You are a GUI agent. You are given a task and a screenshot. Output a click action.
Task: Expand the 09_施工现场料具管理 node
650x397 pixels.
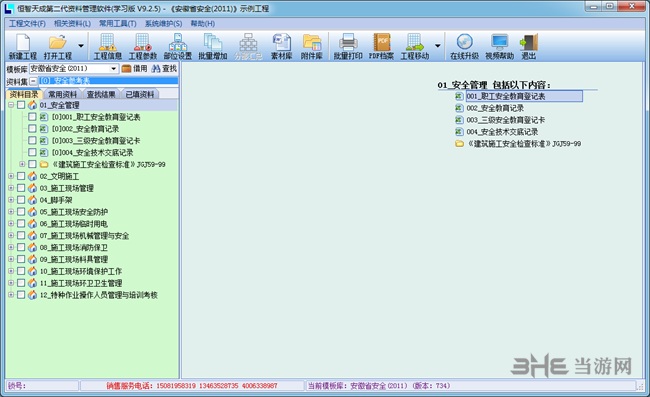[11, 259]
